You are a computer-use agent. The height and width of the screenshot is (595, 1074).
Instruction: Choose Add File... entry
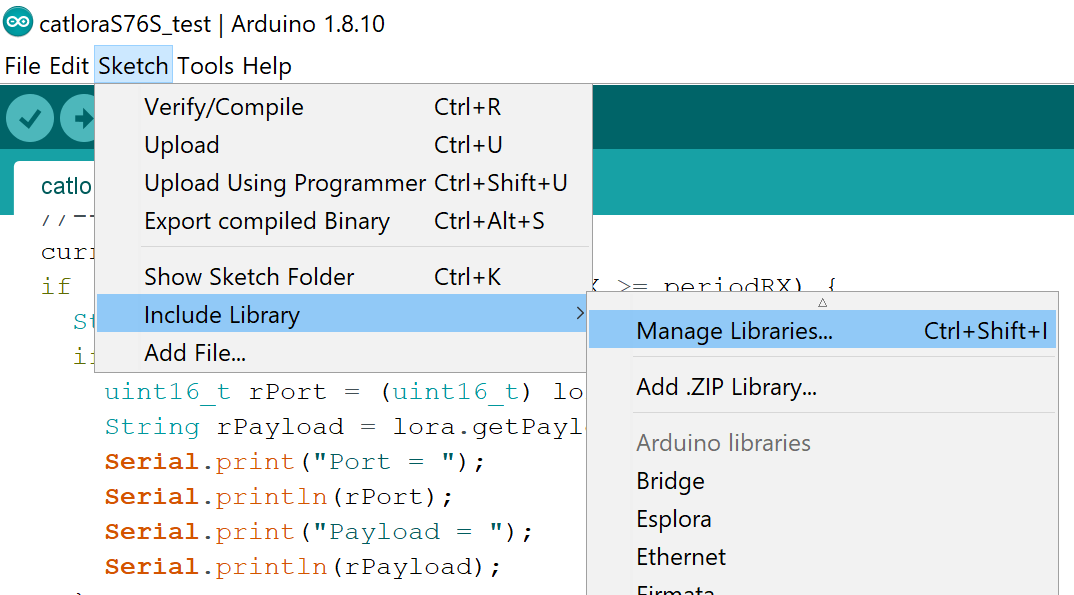342,353
